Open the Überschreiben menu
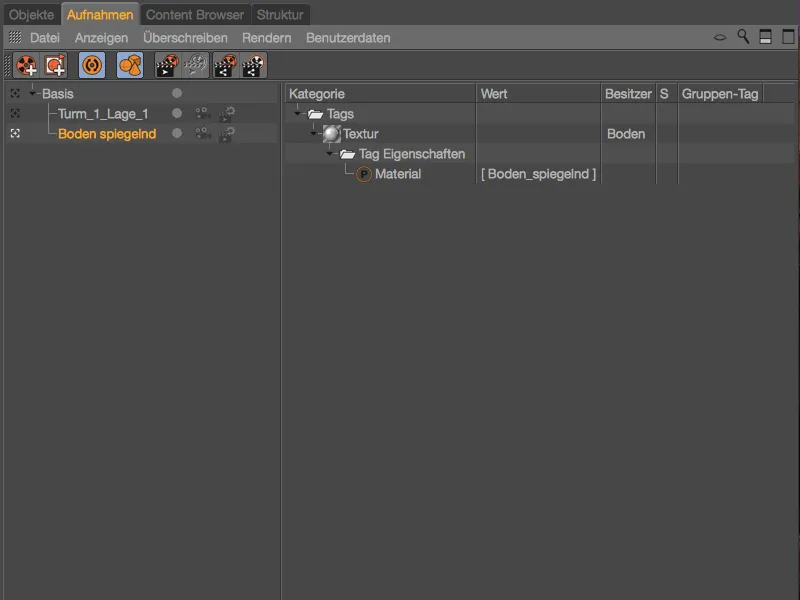 185,38
